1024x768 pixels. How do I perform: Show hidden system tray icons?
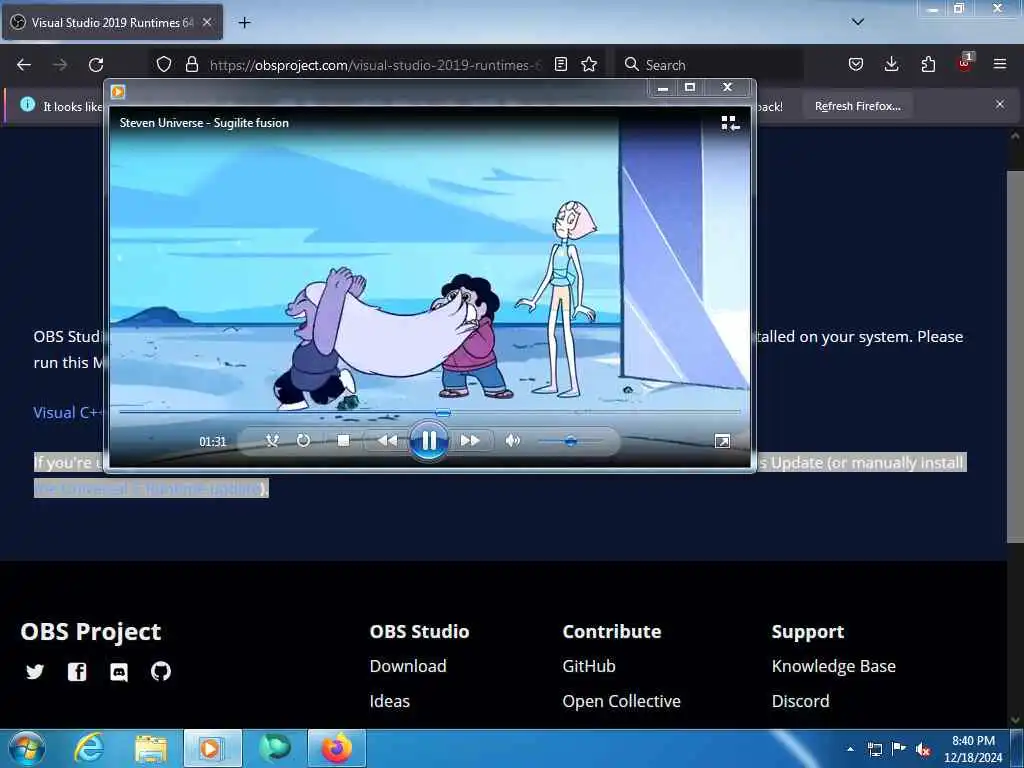850,749
